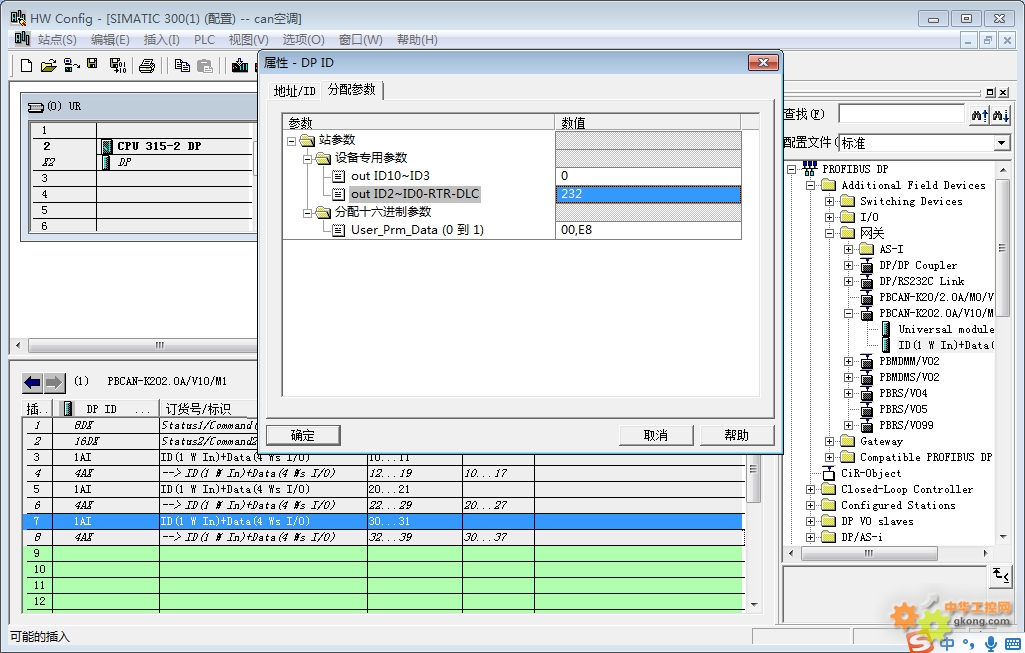Expand the Switching Devices catalog folder
Image resolution: width=1025 pixels, height=653 pixels.
pos(830,201)
